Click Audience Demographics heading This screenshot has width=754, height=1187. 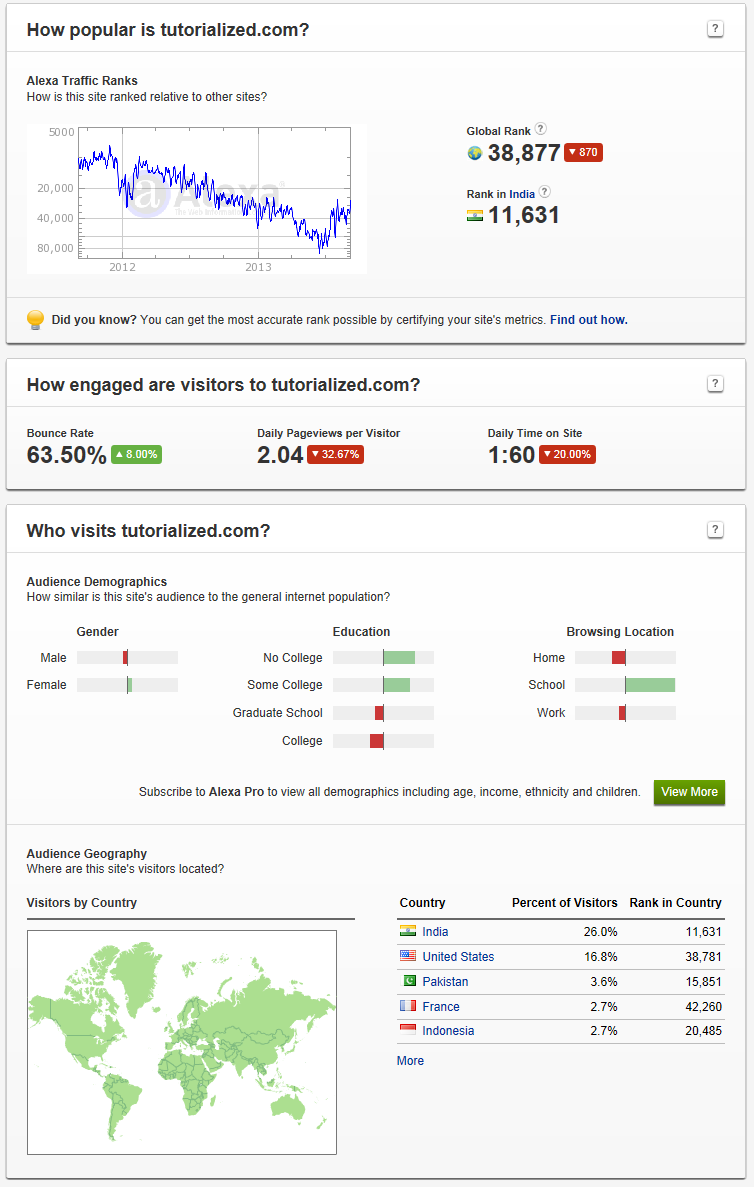(97, 581)
